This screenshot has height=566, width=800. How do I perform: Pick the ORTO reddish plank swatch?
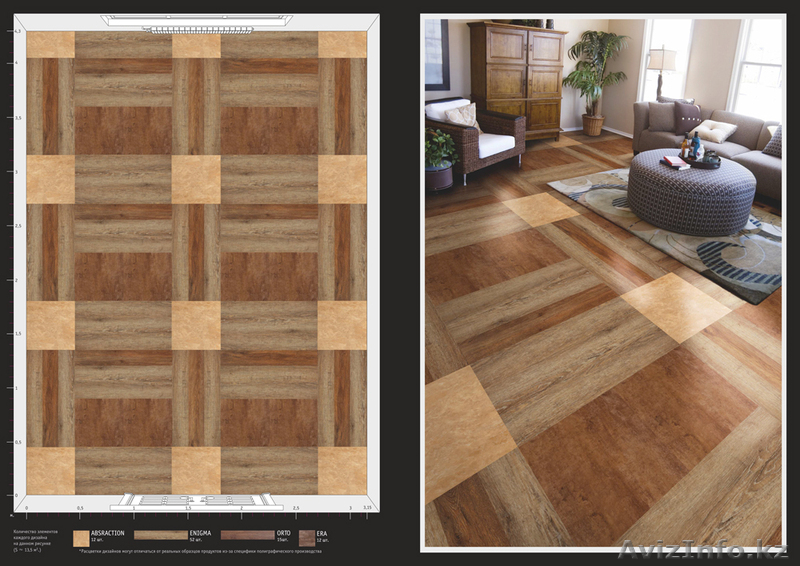pyautogui.click(x=247, y=535)
